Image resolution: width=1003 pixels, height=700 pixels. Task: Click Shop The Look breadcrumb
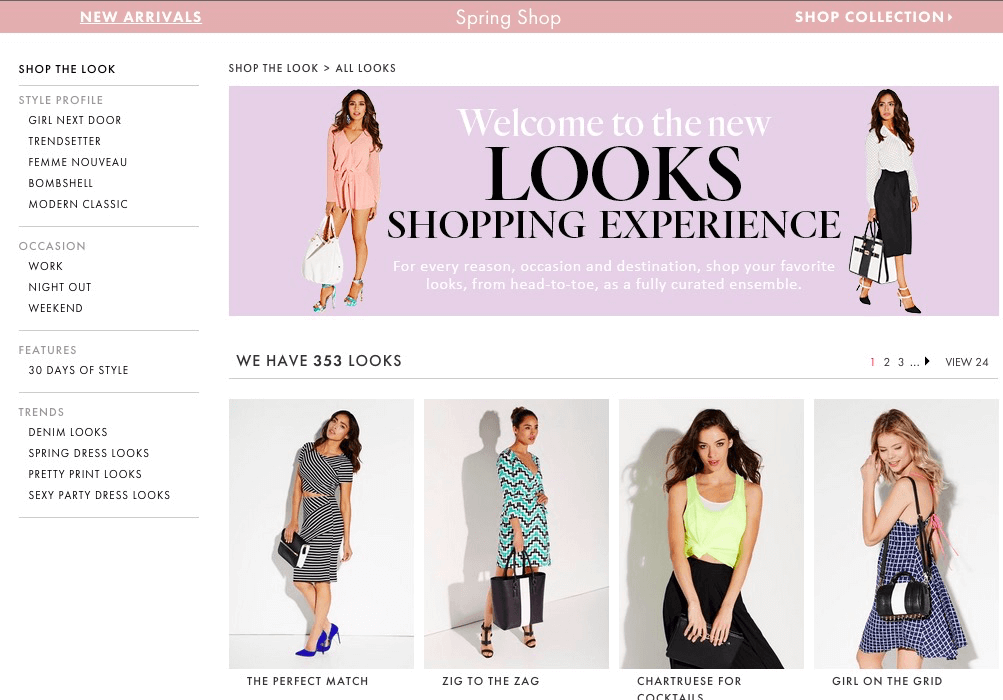click(x=273, y=68)
